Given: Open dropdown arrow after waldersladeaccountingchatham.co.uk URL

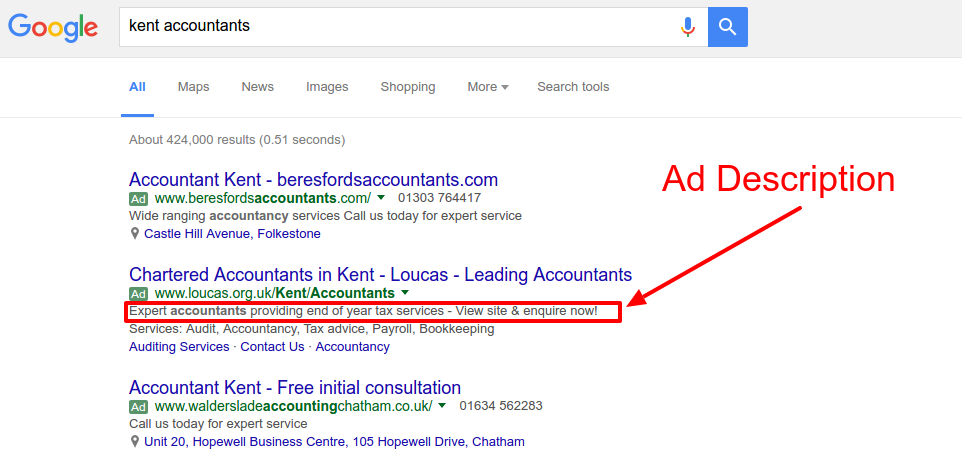Looking at the screenshot, I should pyautogui.click(x=442, y=406).
